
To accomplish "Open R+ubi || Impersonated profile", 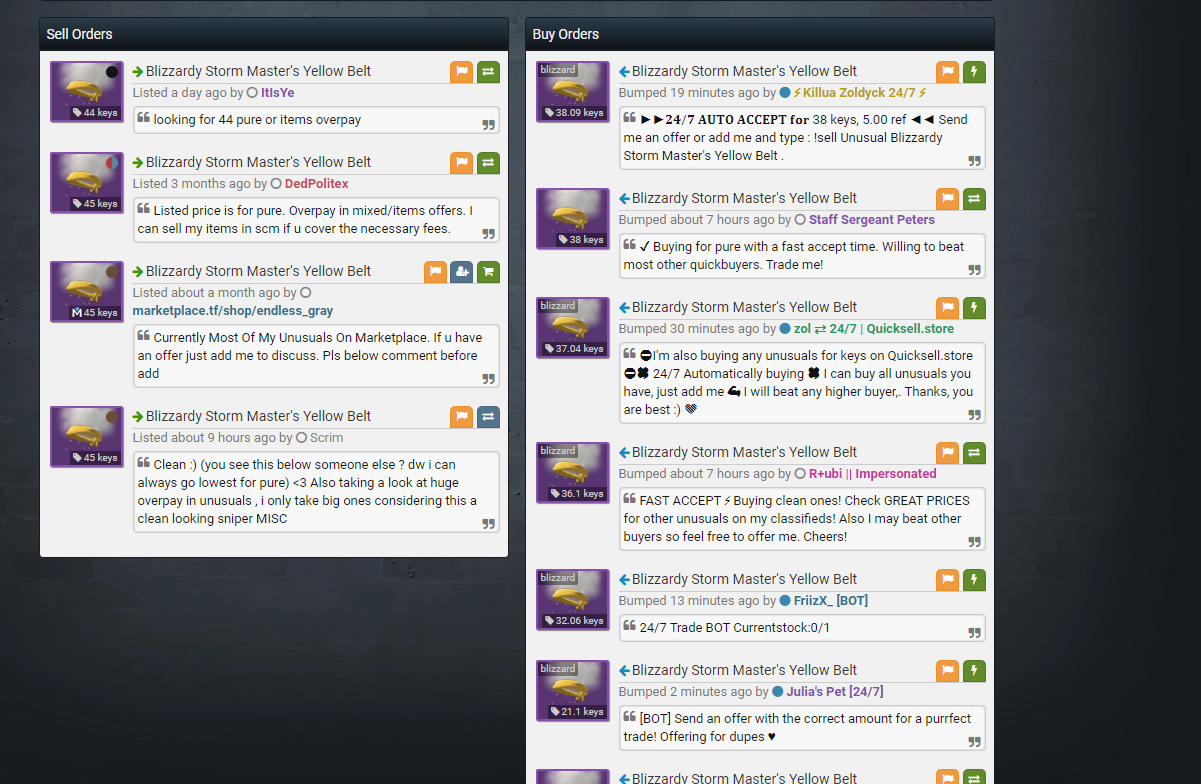I will pyautogui.click(x=873, y=474).
